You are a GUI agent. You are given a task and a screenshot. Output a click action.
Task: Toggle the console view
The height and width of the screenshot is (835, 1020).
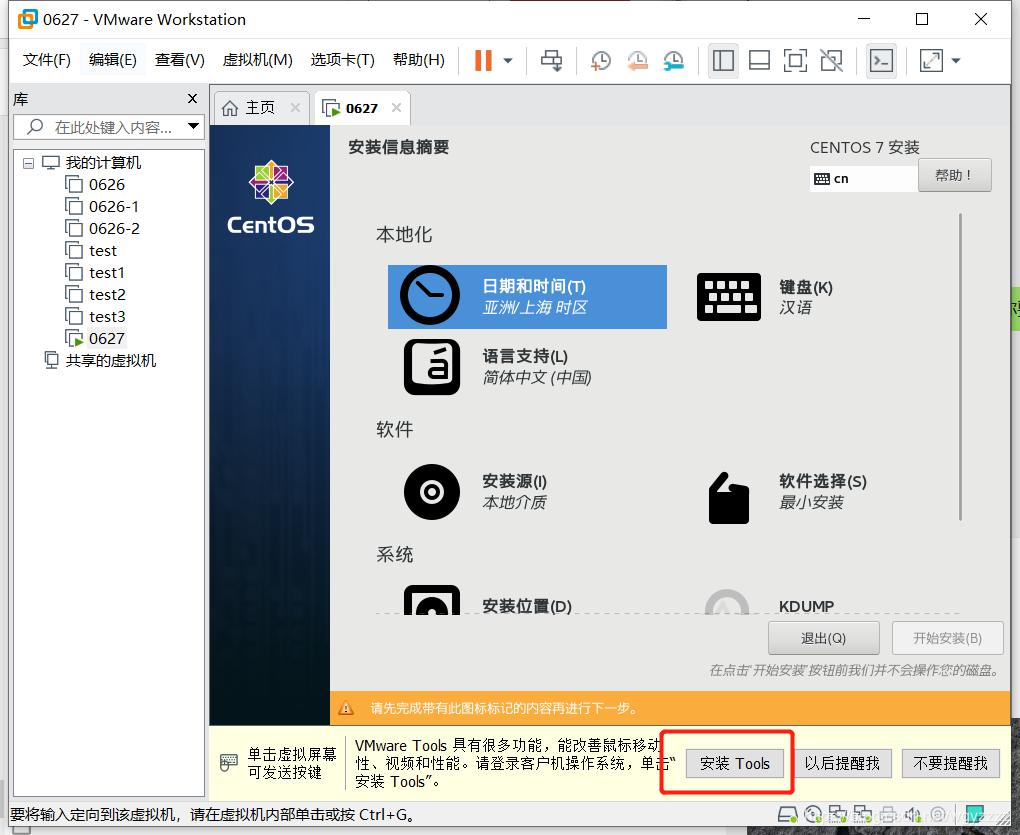(881, 61)
